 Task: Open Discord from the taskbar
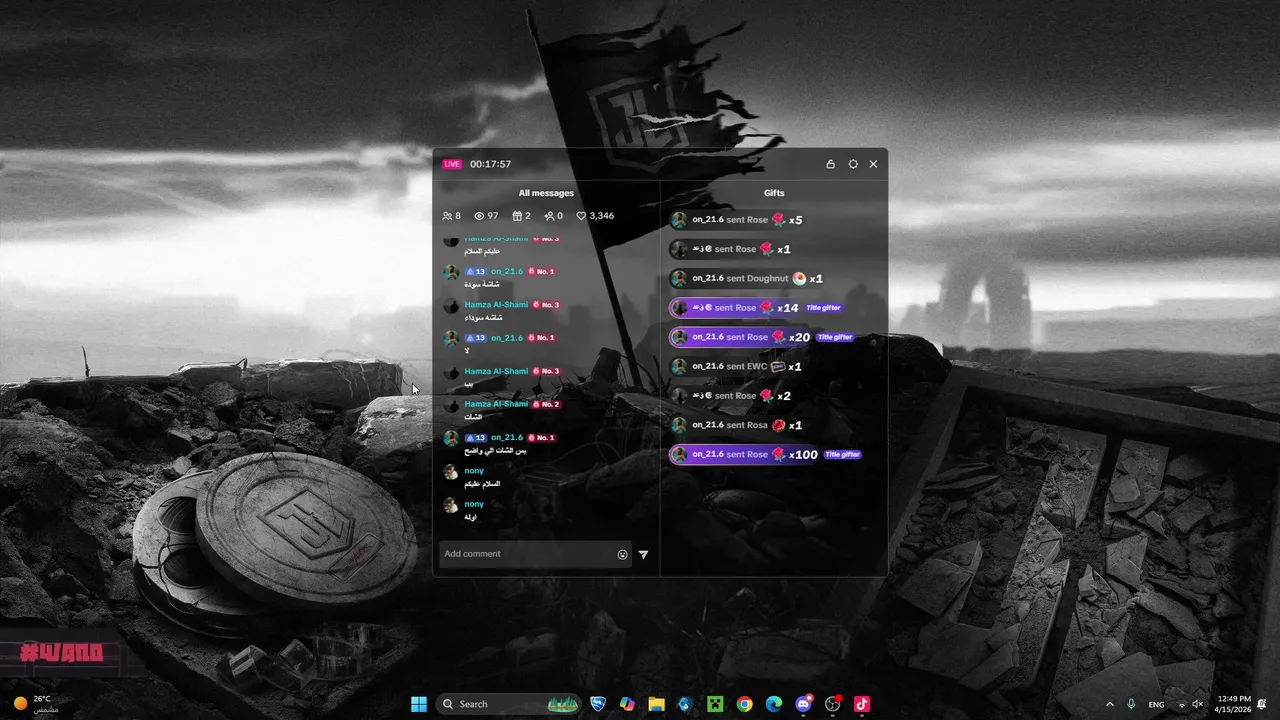coord(803,704)
